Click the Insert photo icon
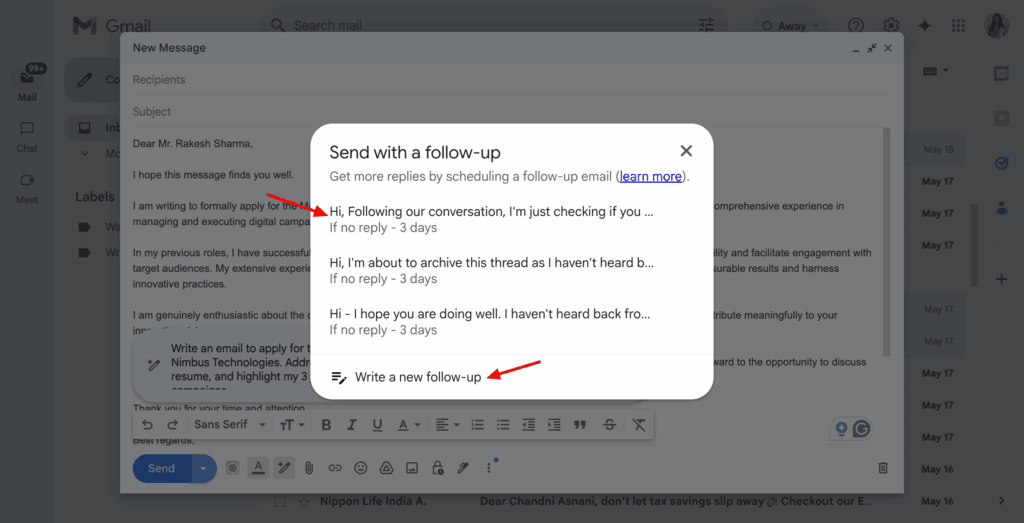Screen dimensions: 1024x523 411,468
